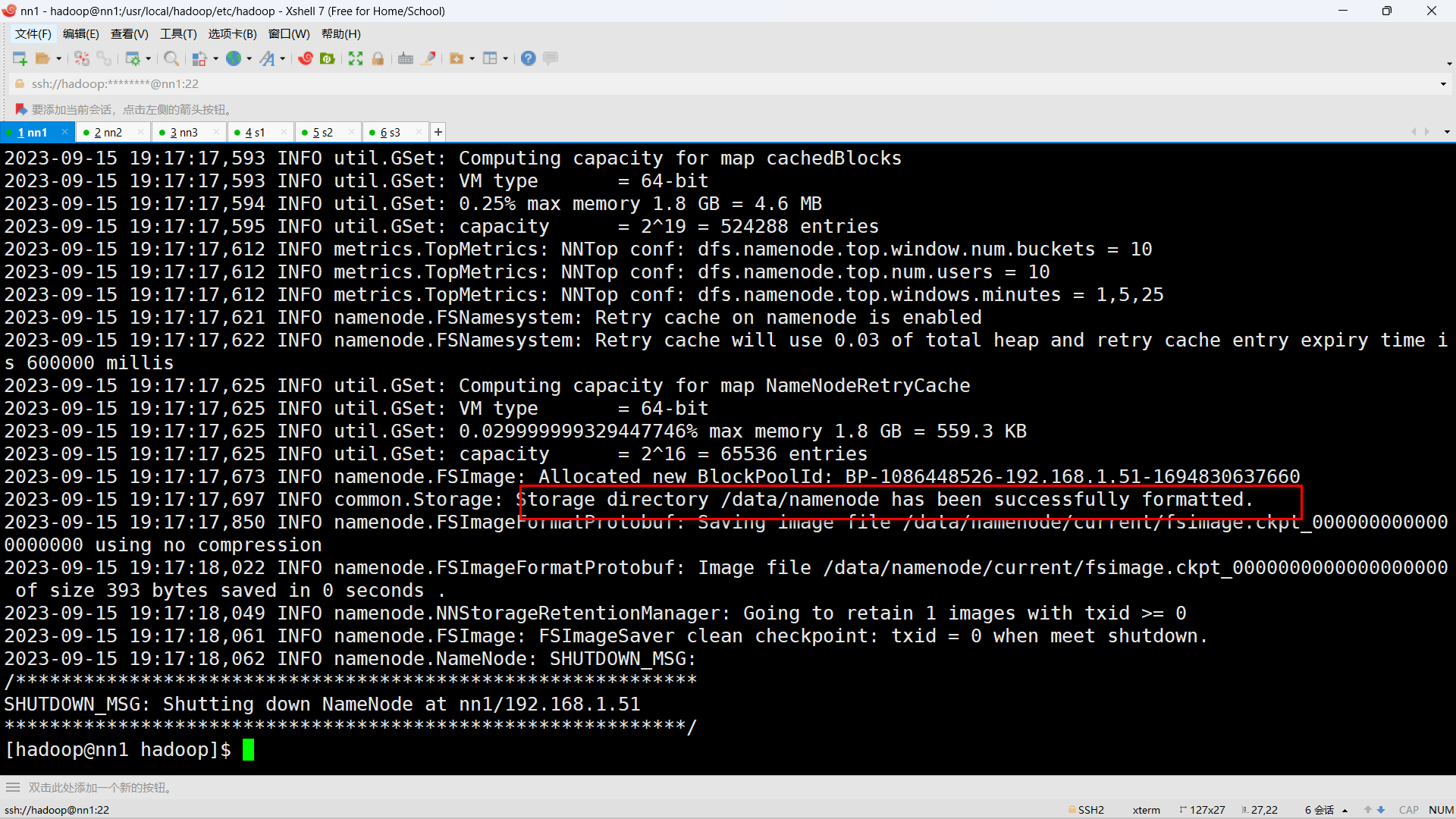Image resolution: width=1456 pixels, height=819 pixels.
Task: Expand the Open folder dropdown arrow
Action: [58, 58]
